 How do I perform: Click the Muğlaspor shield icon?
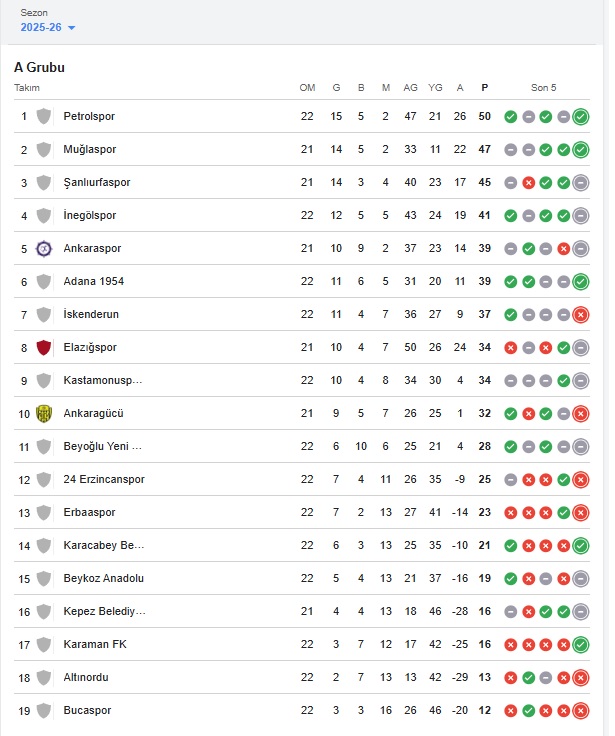coord(43,150)
